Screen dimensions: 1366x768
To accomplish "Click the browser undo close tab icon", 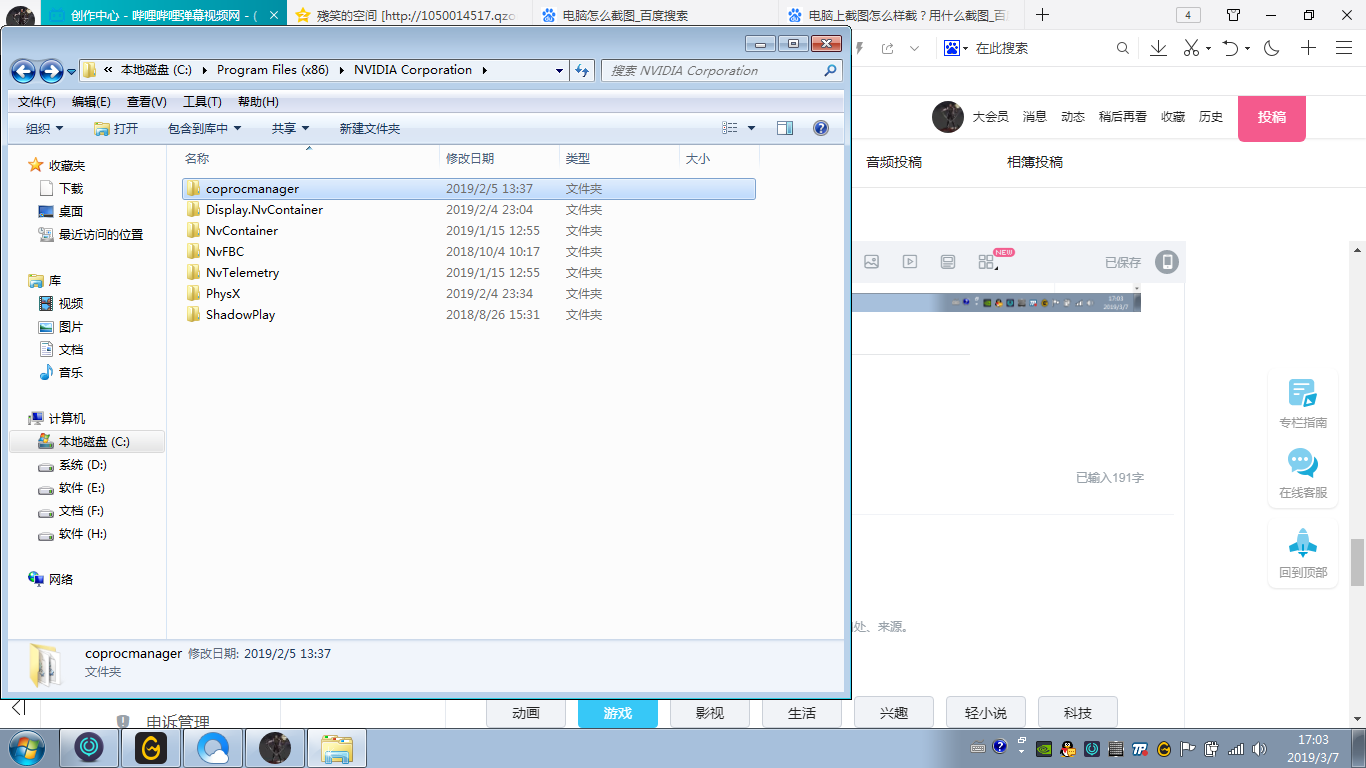I will click(1231, 48).
